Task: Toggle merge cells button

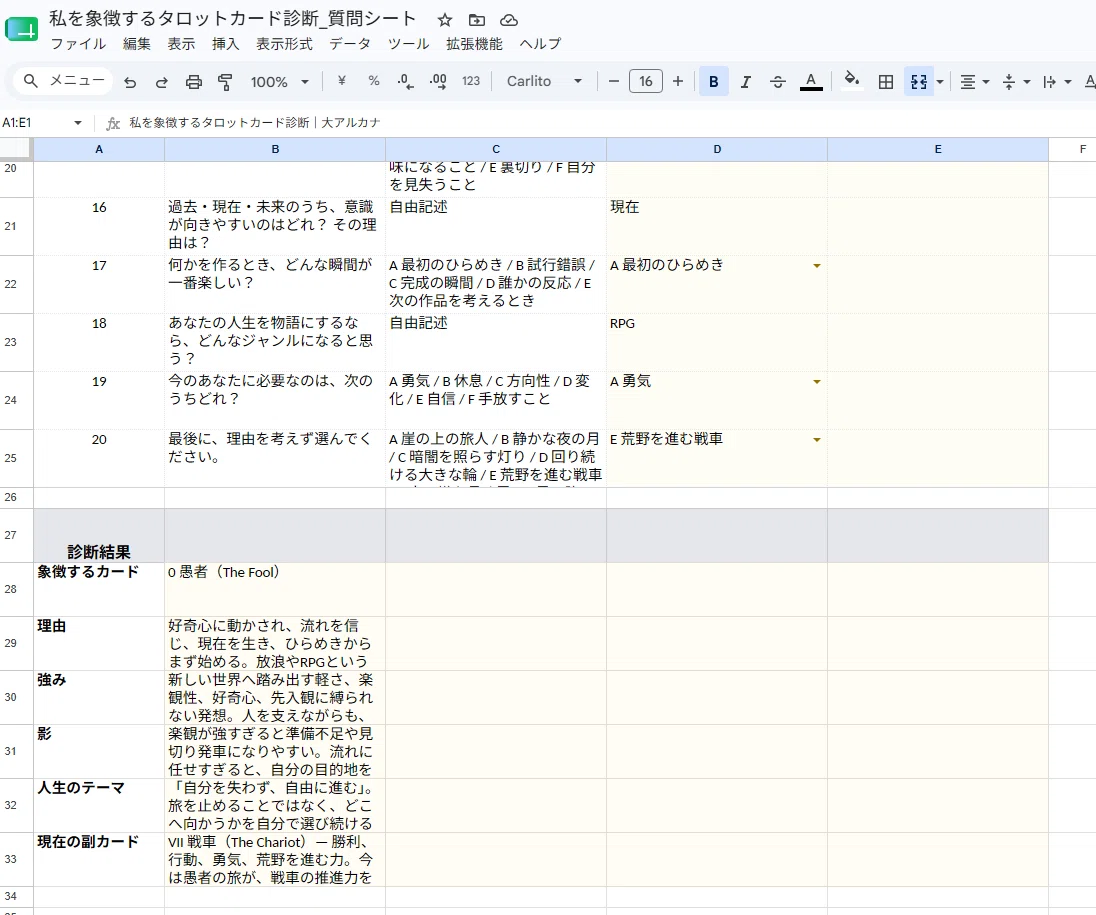Action: point(919,82)
